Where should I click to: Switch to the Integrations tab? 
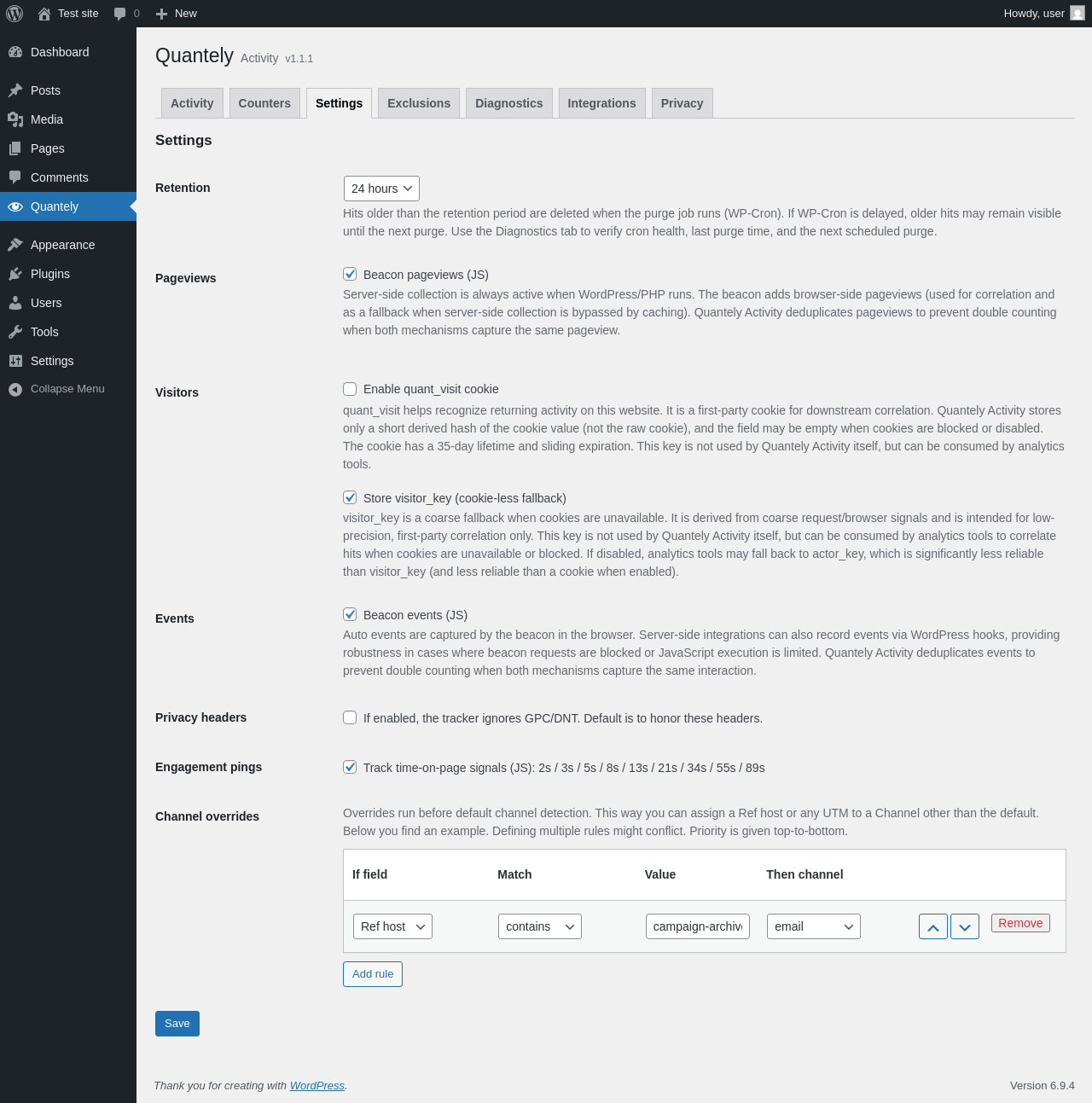pos(601,103)
